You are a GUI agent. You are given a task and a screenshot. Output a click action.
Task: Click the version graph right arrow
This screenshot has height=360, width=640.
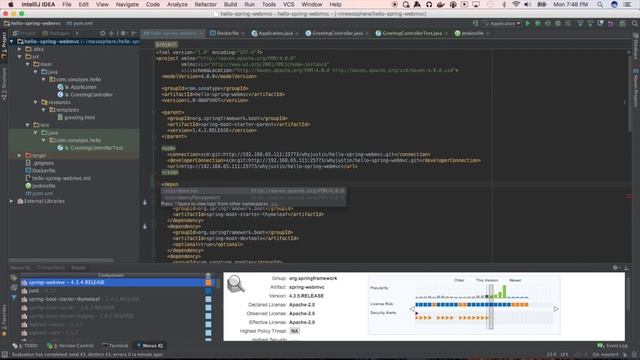(556, 309)
